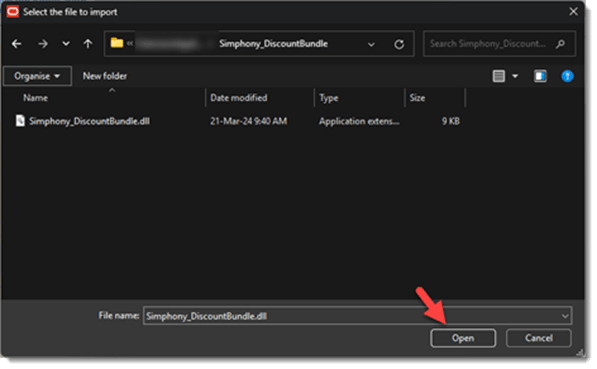Click the dll file icon
Screen dimensions: 597x369
pyautogui.click(x=20, y=121)
